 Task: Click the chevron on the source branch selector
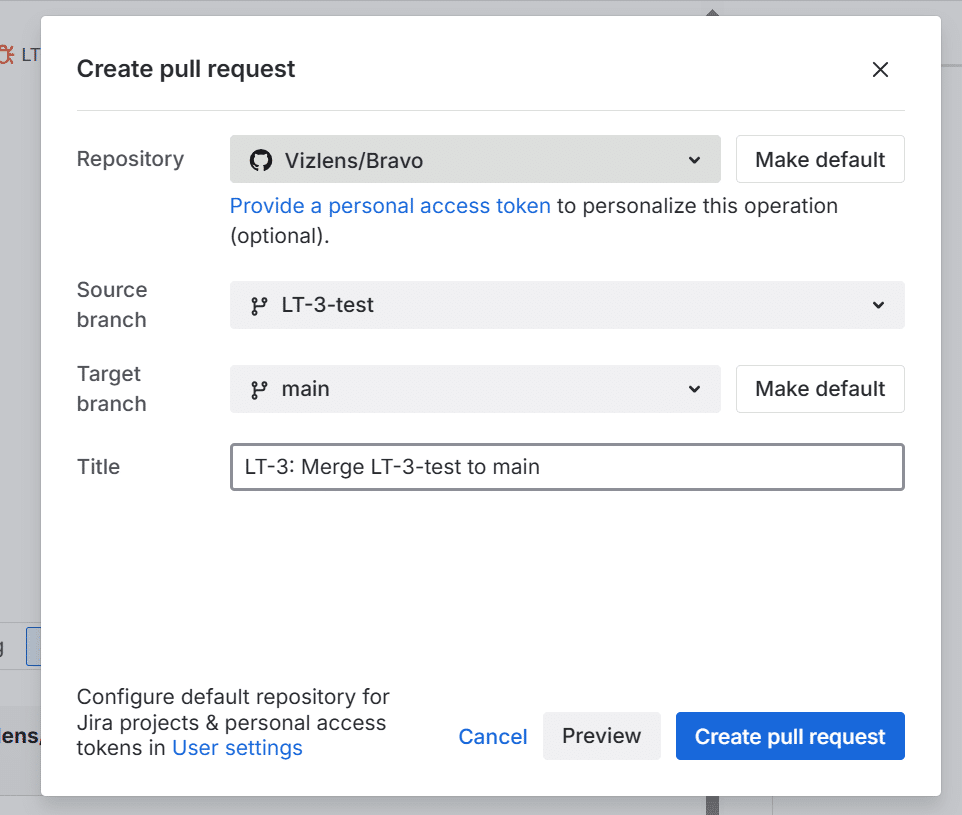pyautogui.click(x=878, y=305)
